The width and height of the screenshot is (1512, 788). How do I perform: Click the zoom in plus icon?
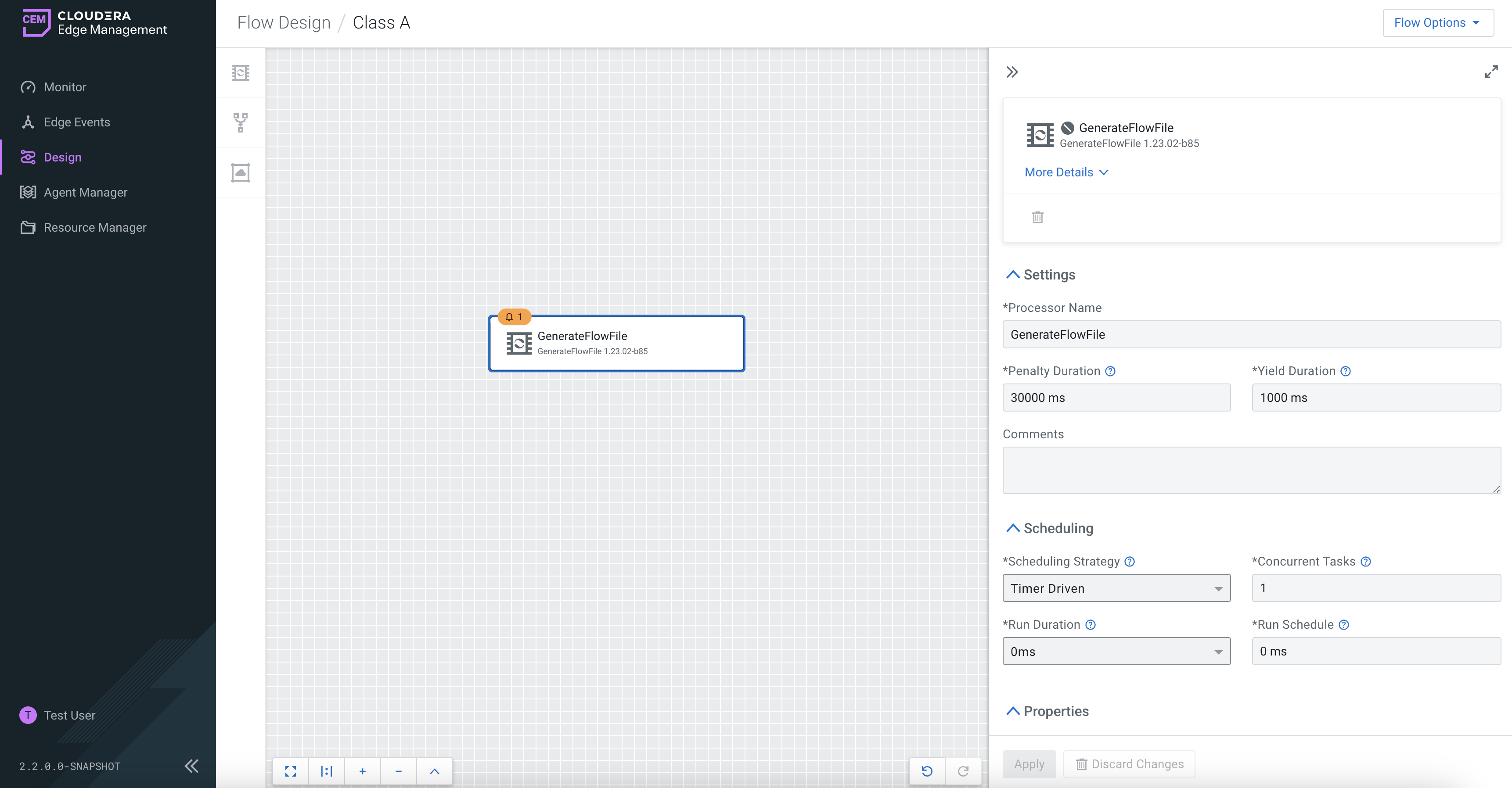point(362,771)
